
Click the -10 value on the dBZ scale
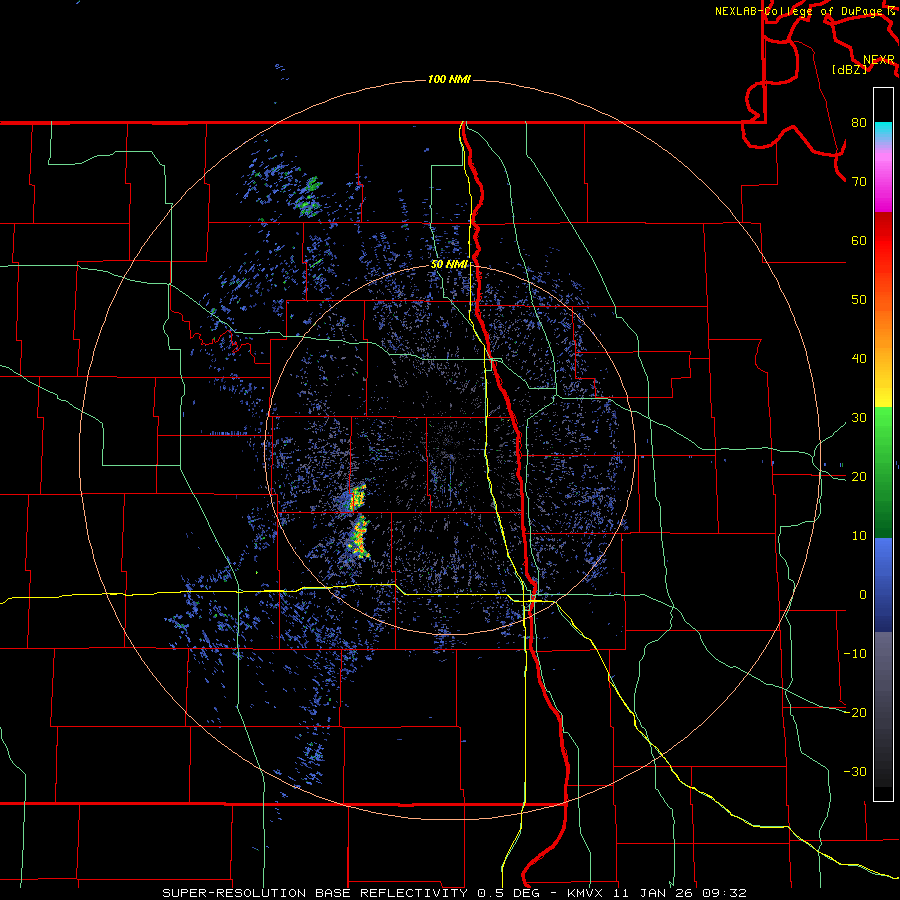(x=855, y=654)
